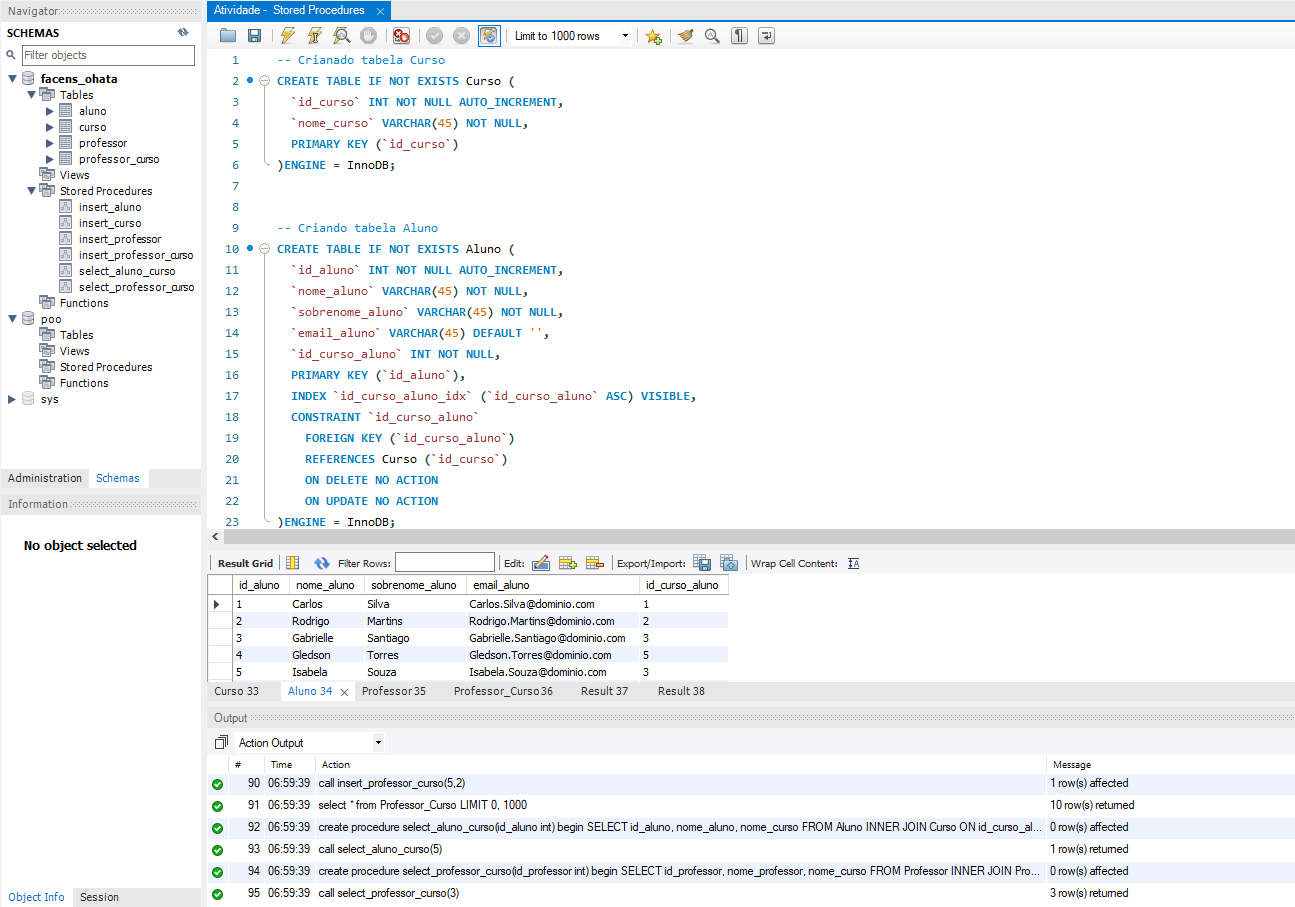Beautify the query using the broom icon

pos(684,35)
